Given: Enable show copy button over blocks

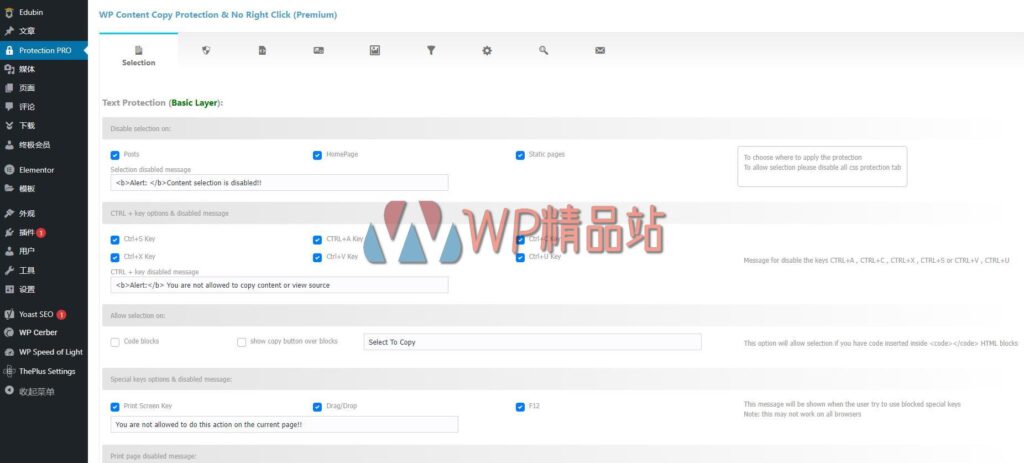Looking at the screenshot, I should coord(242,342).
